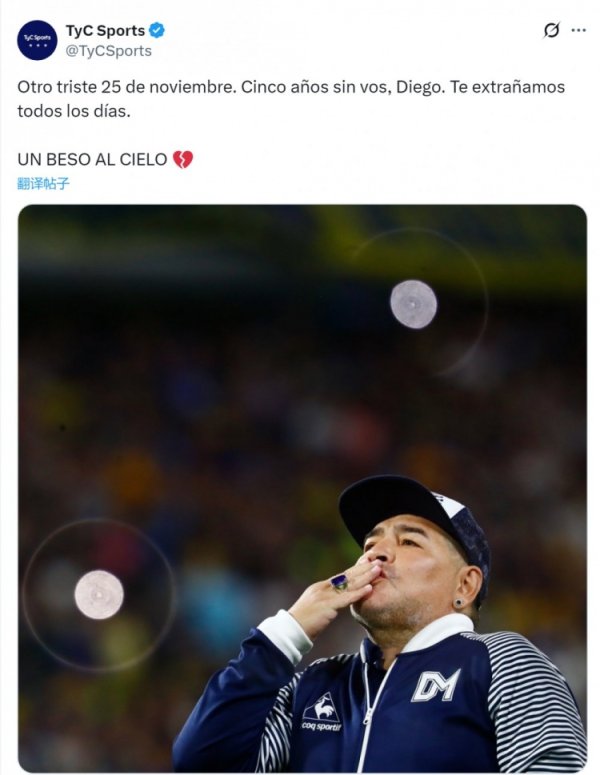Open the three-dot more options menu

(578, 30)
